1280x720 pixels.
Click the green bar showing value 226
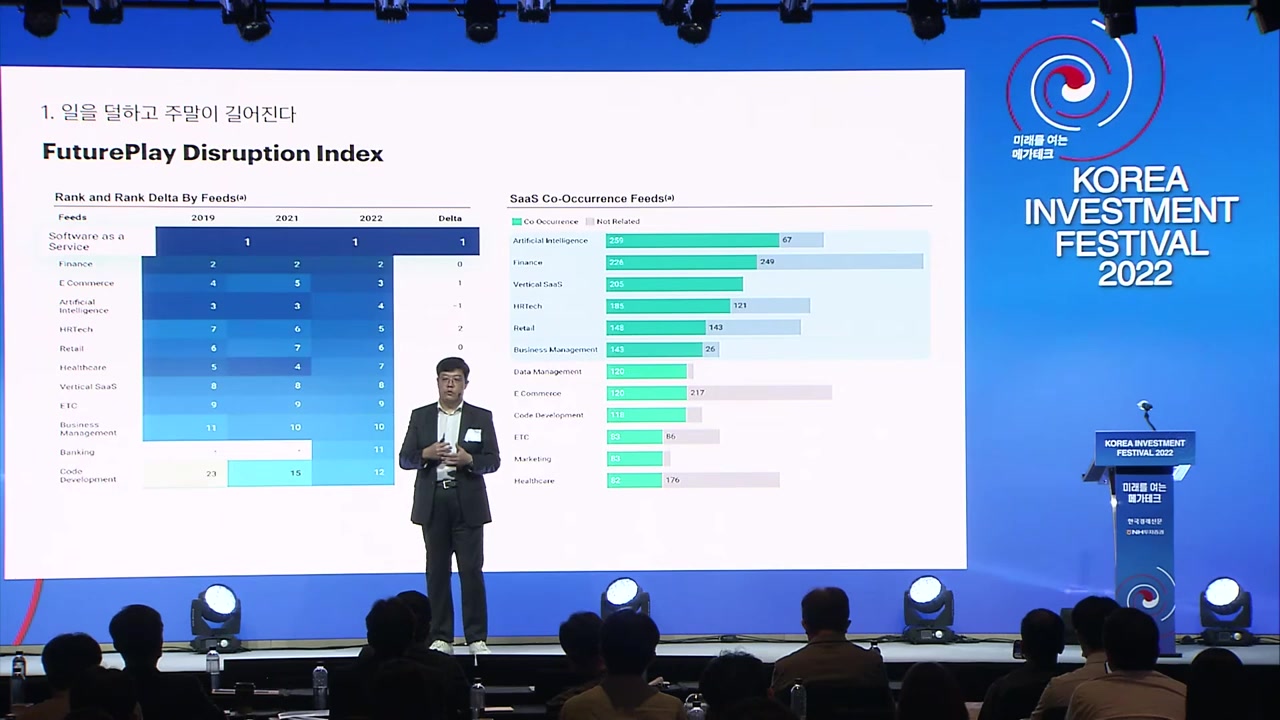pos(681,262)
